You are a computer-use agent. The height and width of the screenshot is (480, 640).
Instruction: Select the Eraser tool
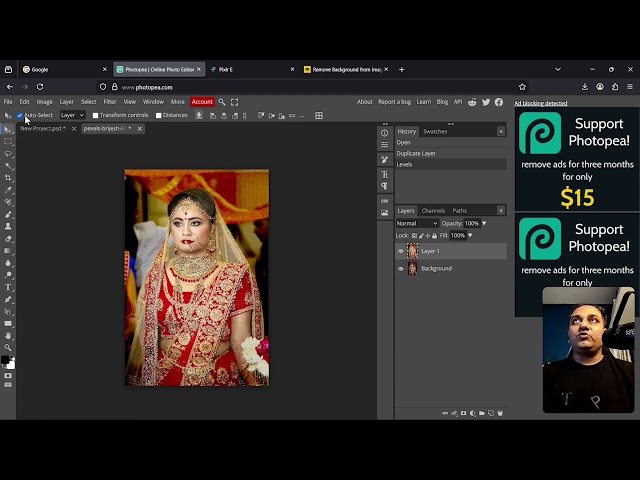(8, 239)
